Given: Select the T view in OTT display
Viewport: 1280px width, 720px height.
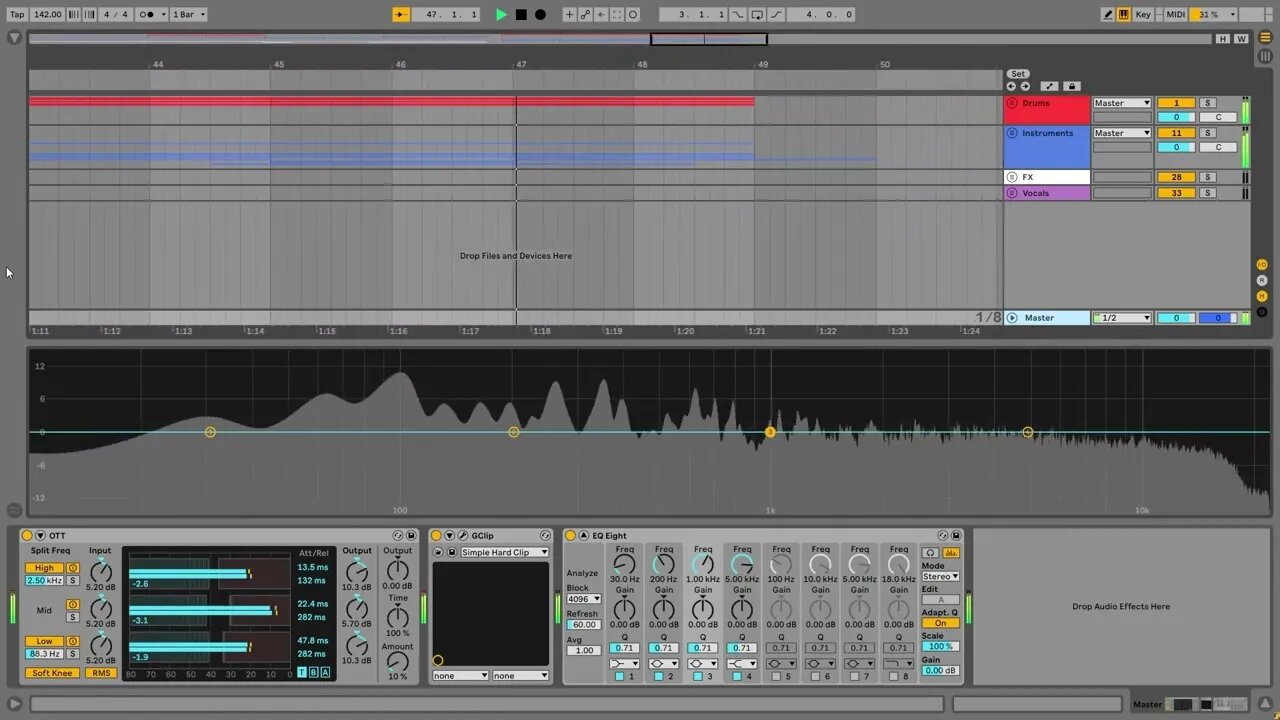Looking at the screenshot, I should coord(302,673).
